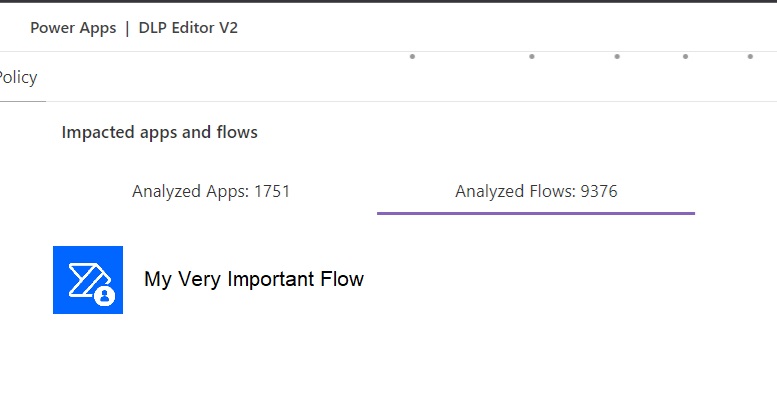Click the fourth dot in the header row
Screen dimensions: 777x401
coord(685,57)
